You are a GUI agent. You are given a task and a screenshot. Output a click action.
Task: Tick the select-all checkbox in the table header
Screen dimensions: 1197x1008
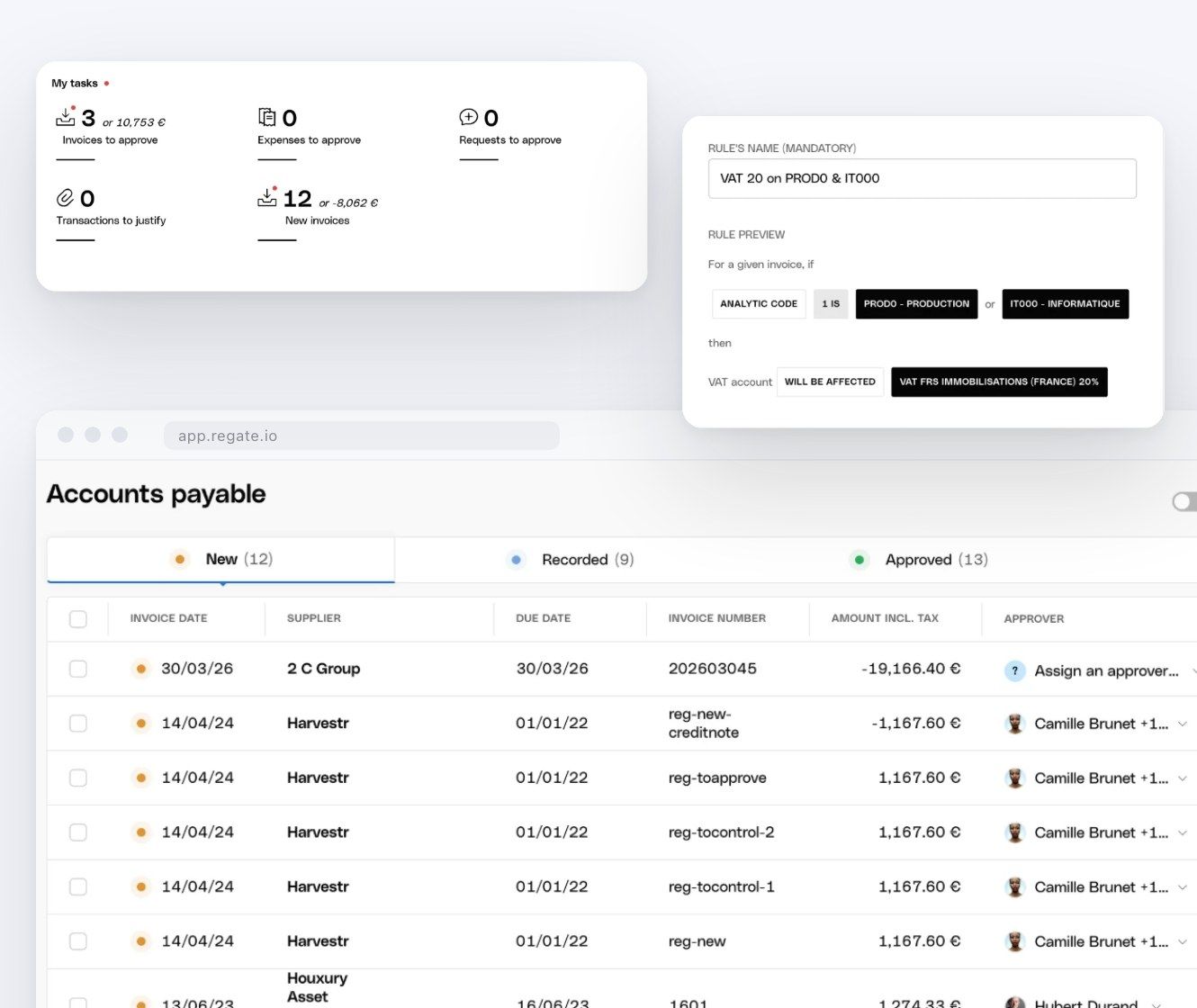[78, 619]
